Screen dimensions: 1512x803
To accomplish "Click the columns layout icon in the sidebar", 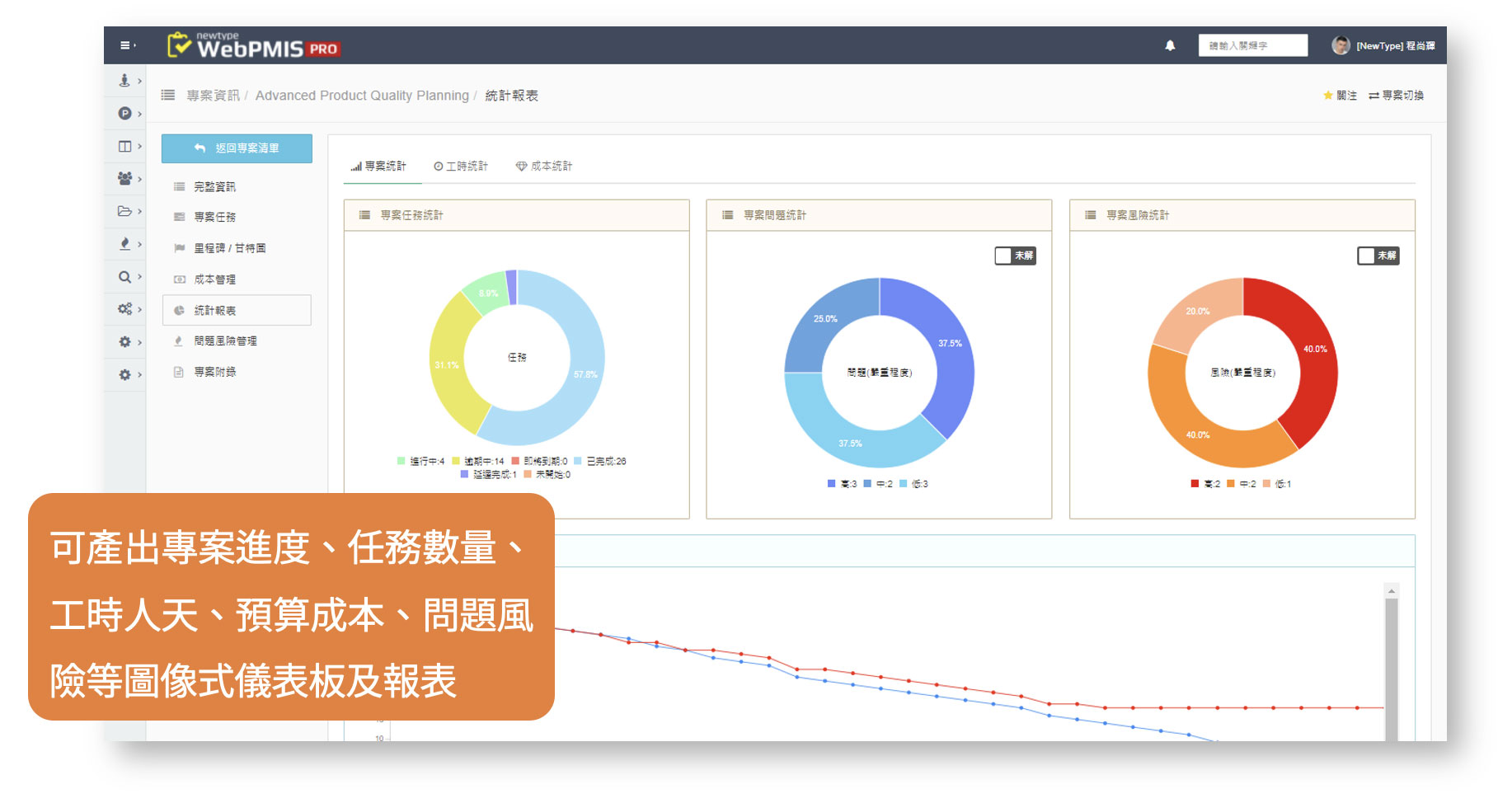I will pyautogui.click(x=124, y=146).
